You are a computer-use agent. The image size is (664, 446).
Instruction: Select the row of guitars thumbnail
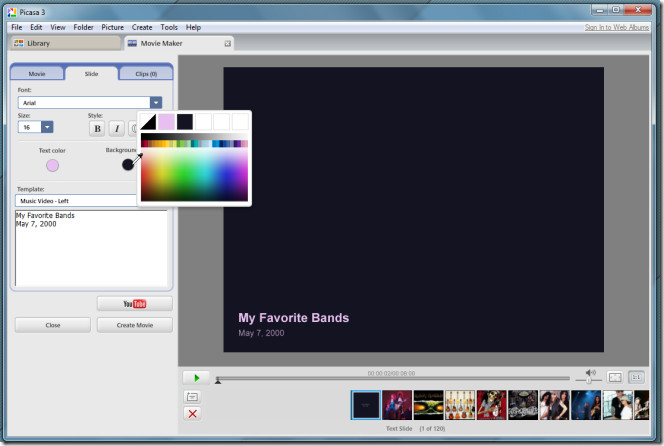click(460, 405)
